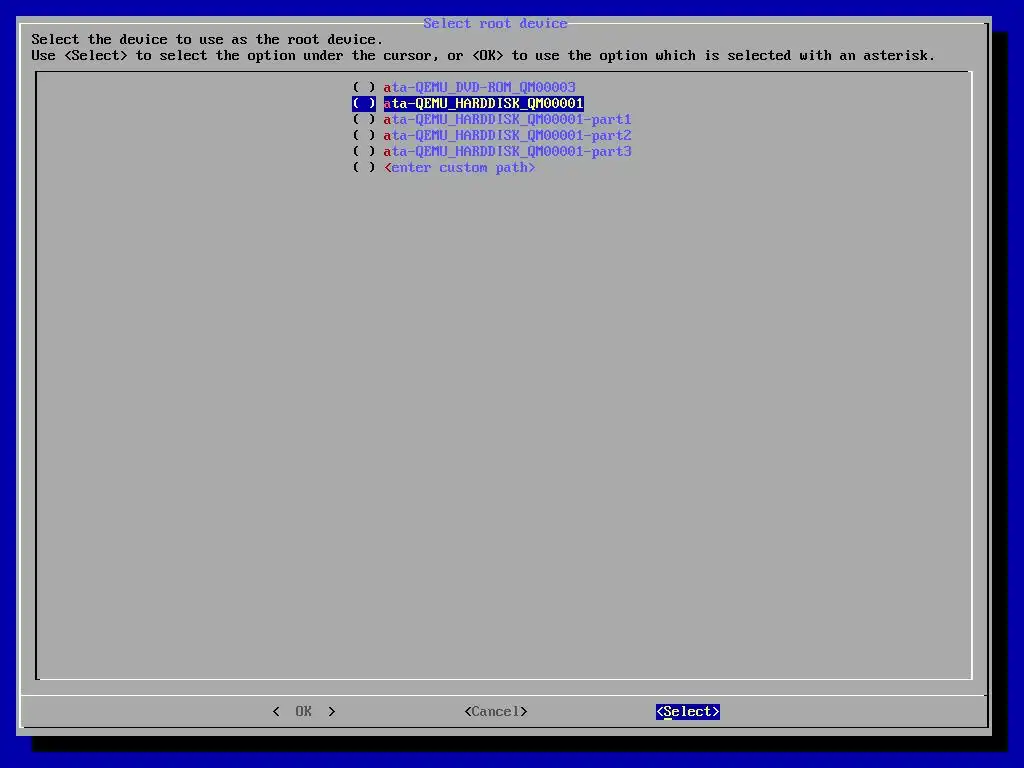
Task: Pick the <enter custom path> option text
Action: (x=460, y=167)
